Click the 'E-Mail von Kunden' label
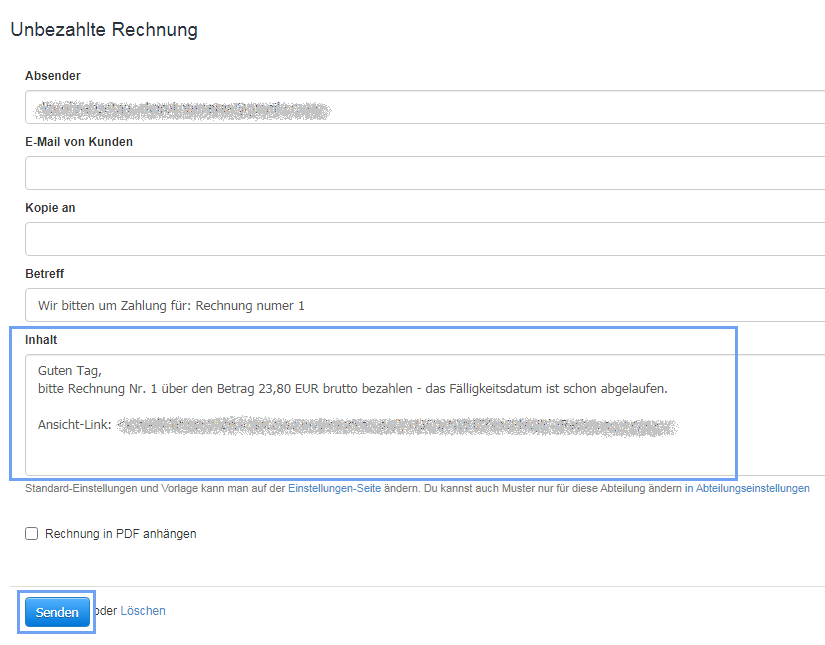 [x=79, y=142]
